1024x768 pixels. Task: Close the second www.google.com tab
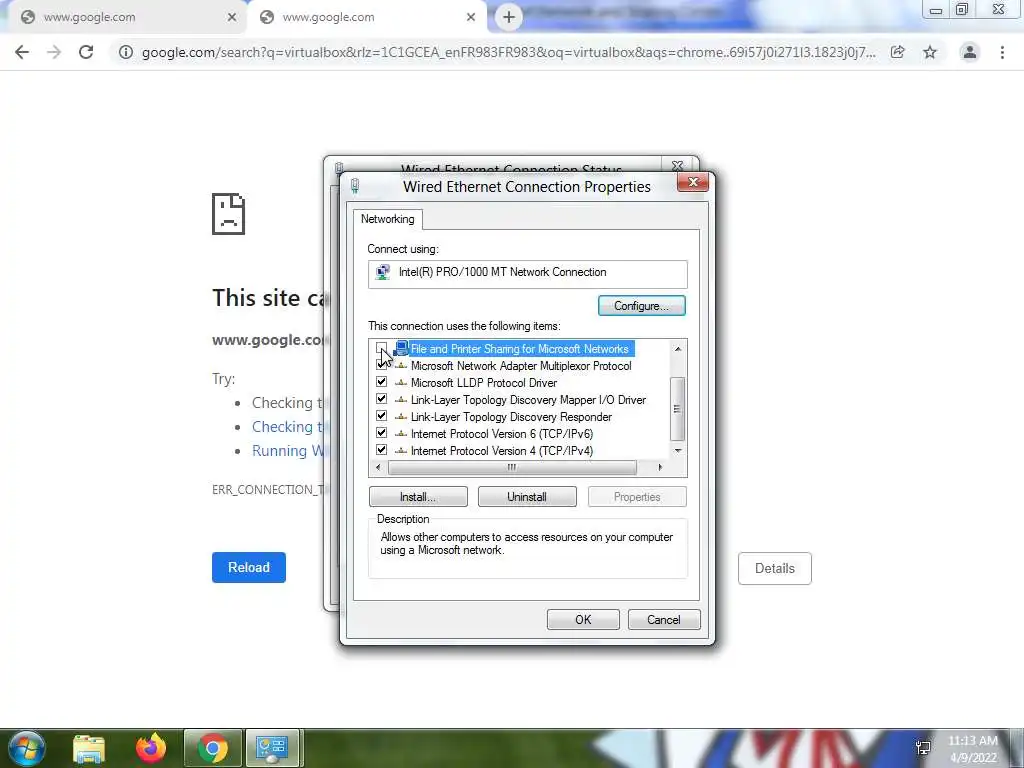[x=471, y=18]
